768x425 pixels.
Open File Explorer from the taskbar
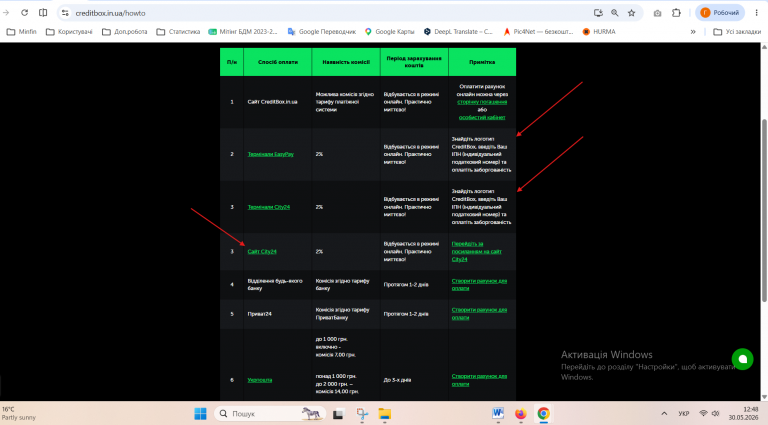click(x=385, y=414)
